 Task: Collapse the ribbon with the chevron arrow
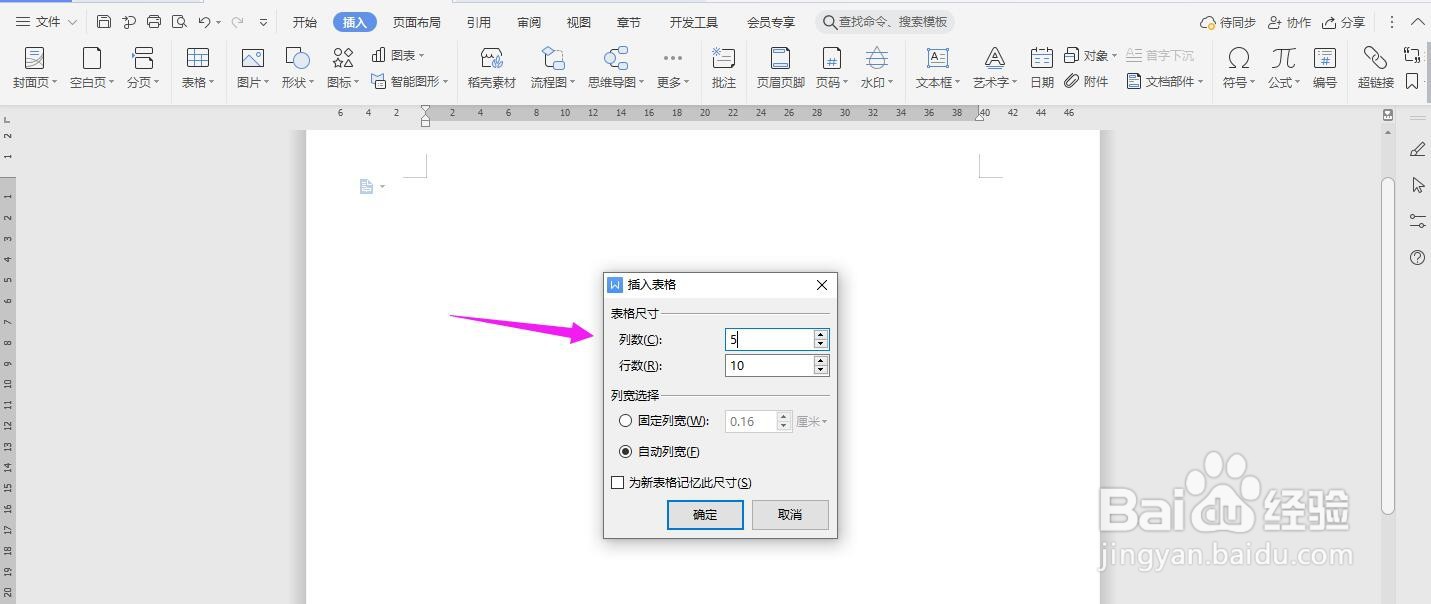pyautogui.click(x=1417, y=22)
